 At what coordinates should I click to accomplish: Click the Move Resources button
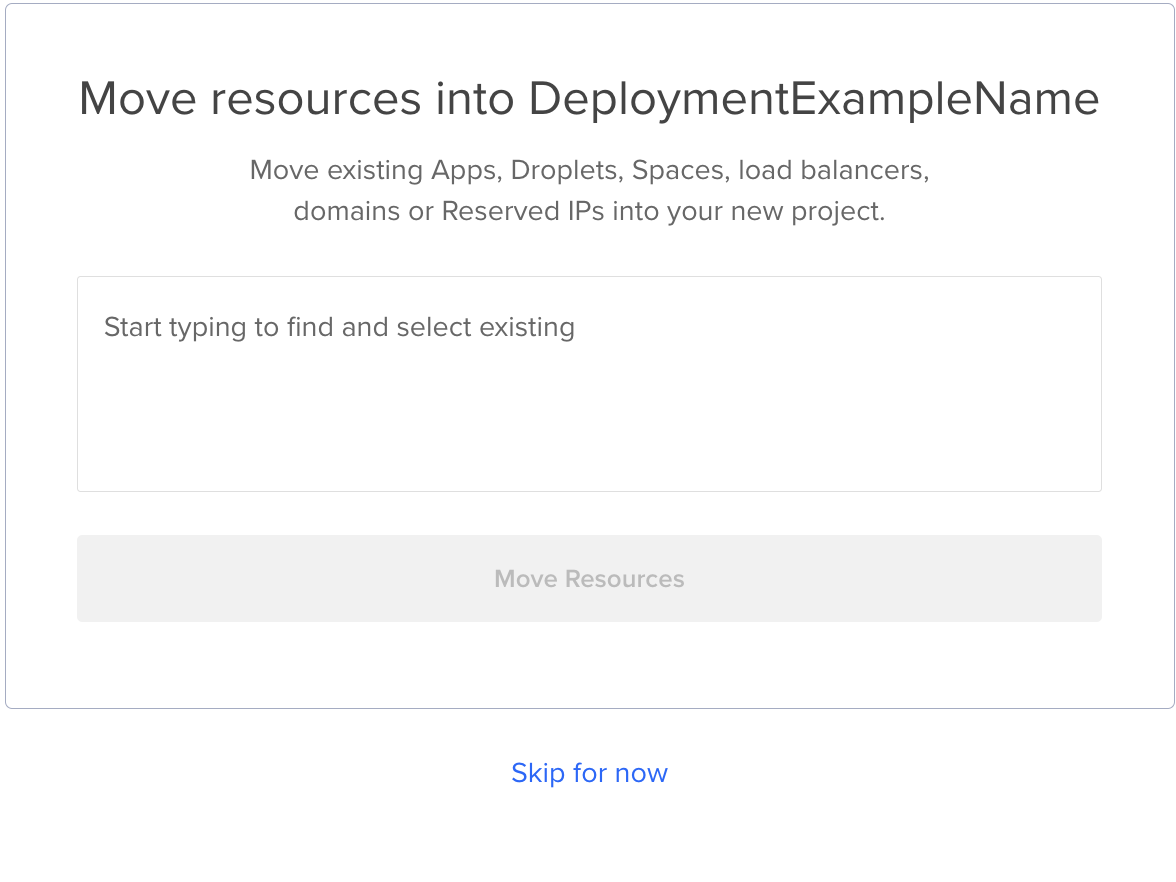click(589, 579)
